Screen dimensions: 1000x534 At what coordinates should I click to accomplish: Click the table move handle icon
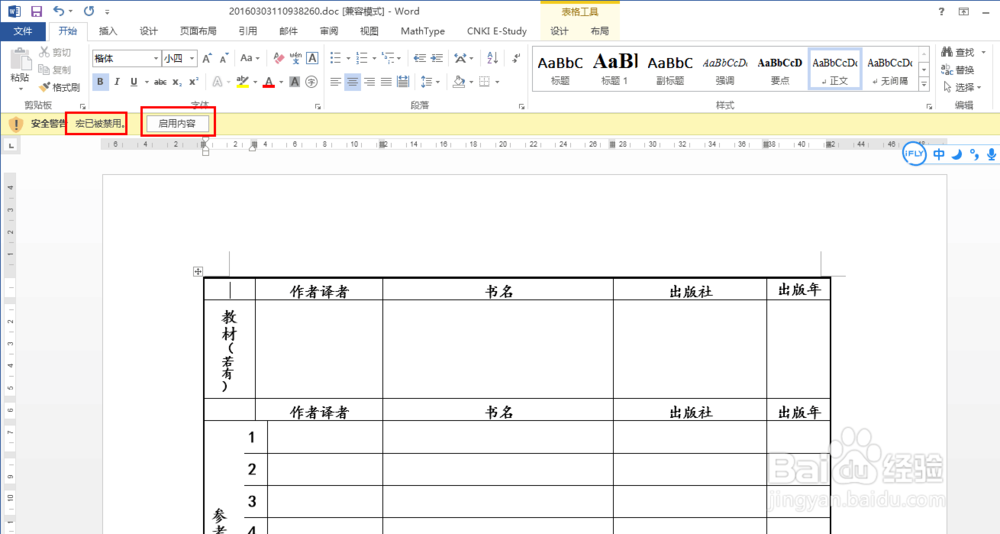pyautogui.click(x=198, y=271)
